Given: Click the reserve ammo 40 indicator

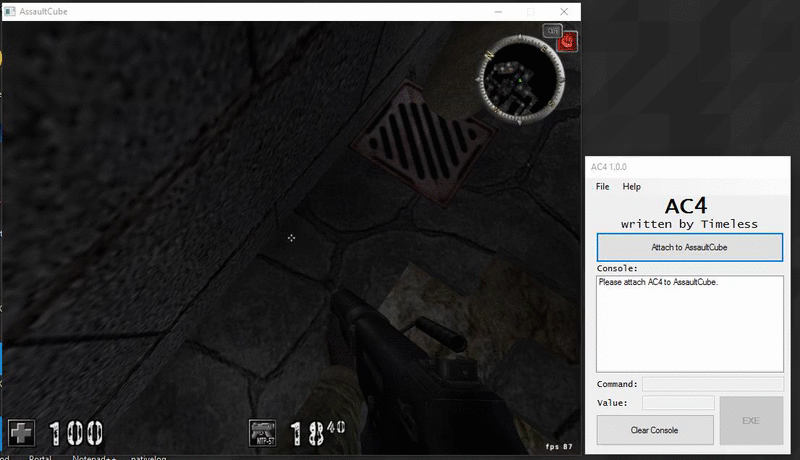Looking at the screenshot, I should pos(336,427).
